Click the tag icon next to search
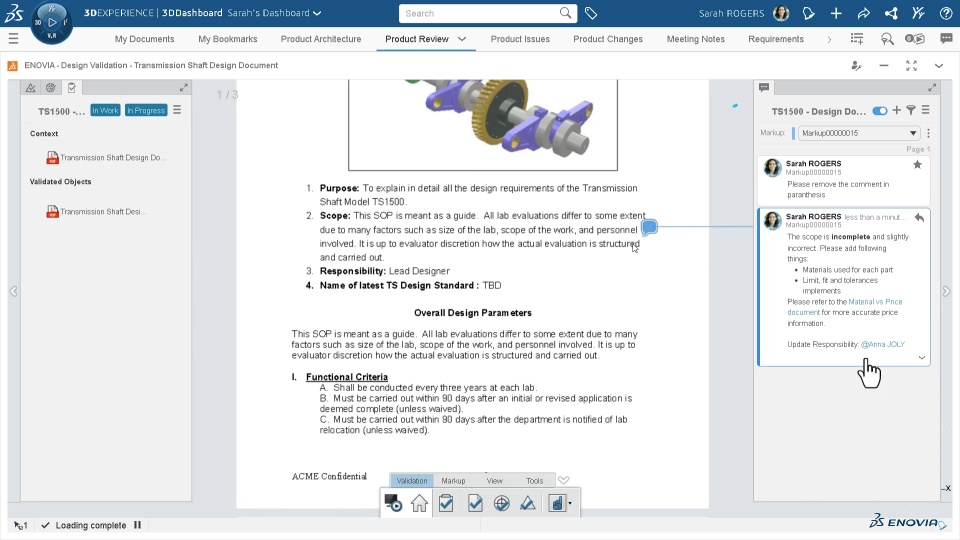960x540 pixels. tap(591, 13)
